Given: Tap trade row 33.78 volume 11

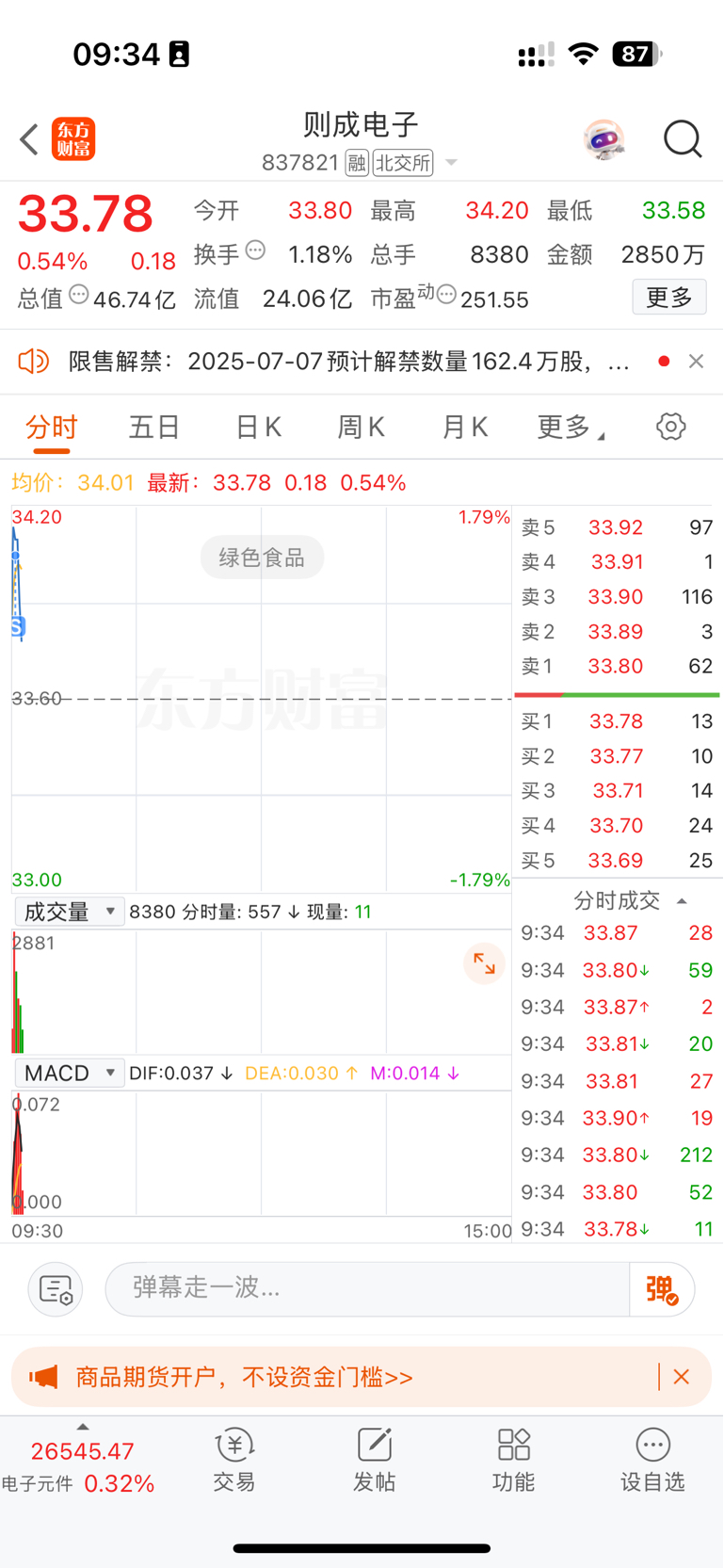Looking at the screenshot, I should pos(618,1229).
